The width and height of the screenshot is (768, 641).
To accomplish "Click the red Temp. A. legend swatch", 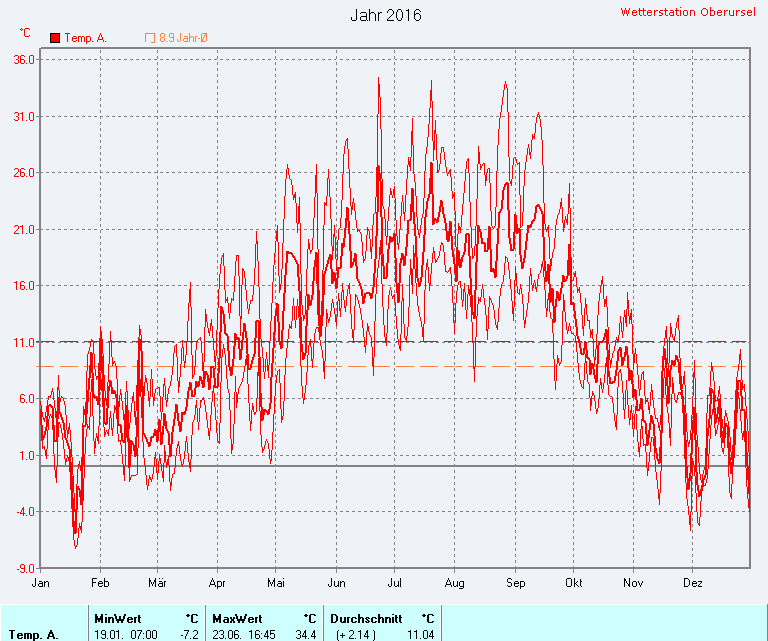I will 55,38.
